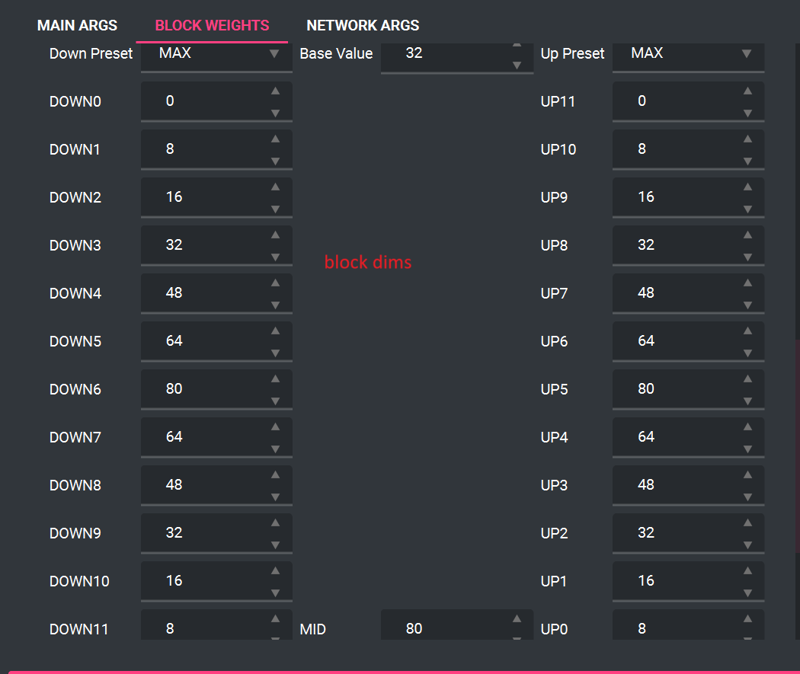This screenshot has height=674, width=800.
Task: Increase MID value with up arrow
Action: tap(517, 619)
